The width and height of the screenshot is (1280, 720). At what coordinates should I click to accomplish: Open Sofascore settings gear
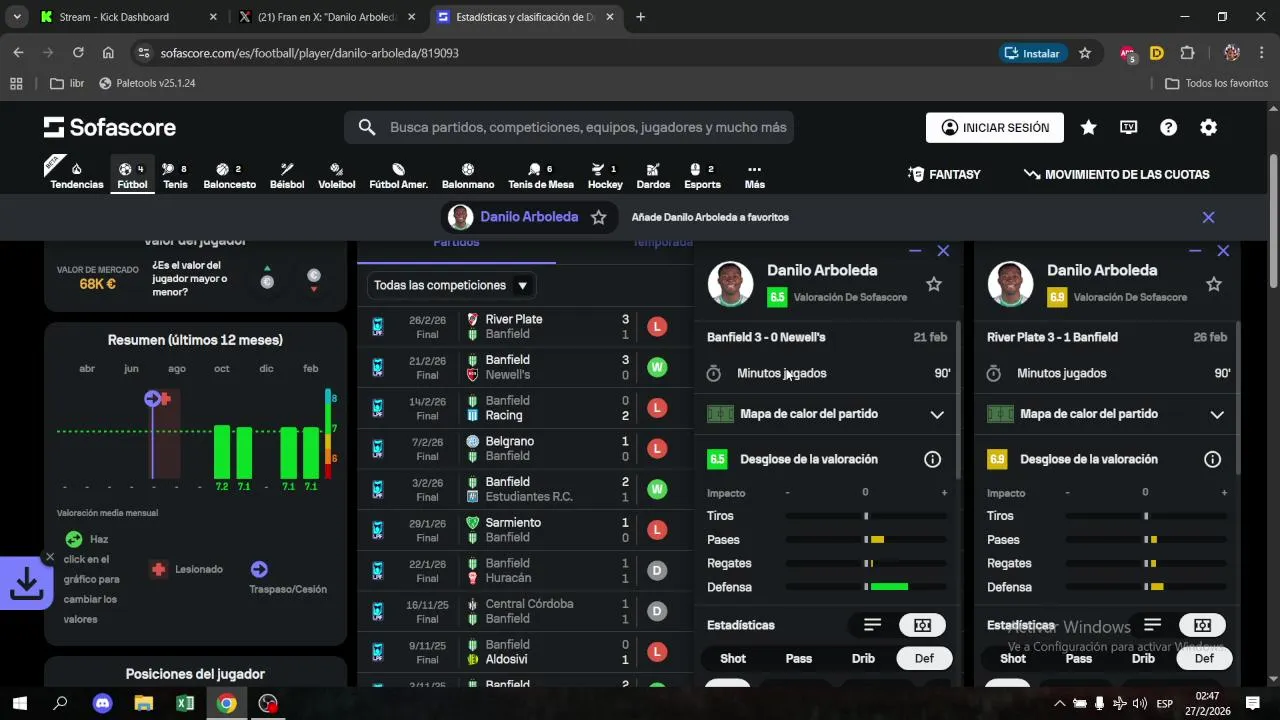point(1209,127)
